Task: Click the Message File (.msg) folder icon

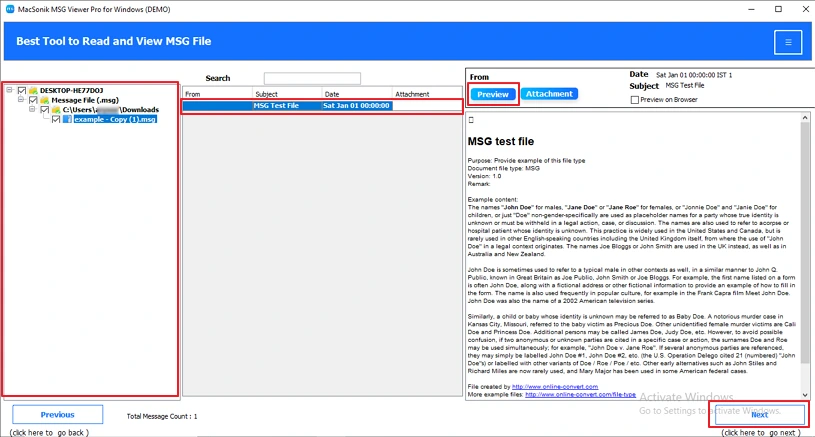Action: click(x=45, y=100)
